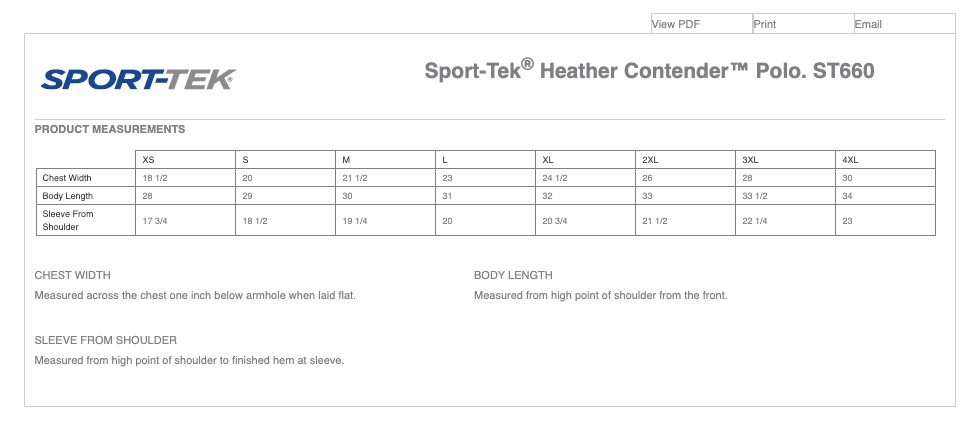The width and height of the screenshot is (975, 429).
Task: Select the 2XL size column header
Action: 650,160
